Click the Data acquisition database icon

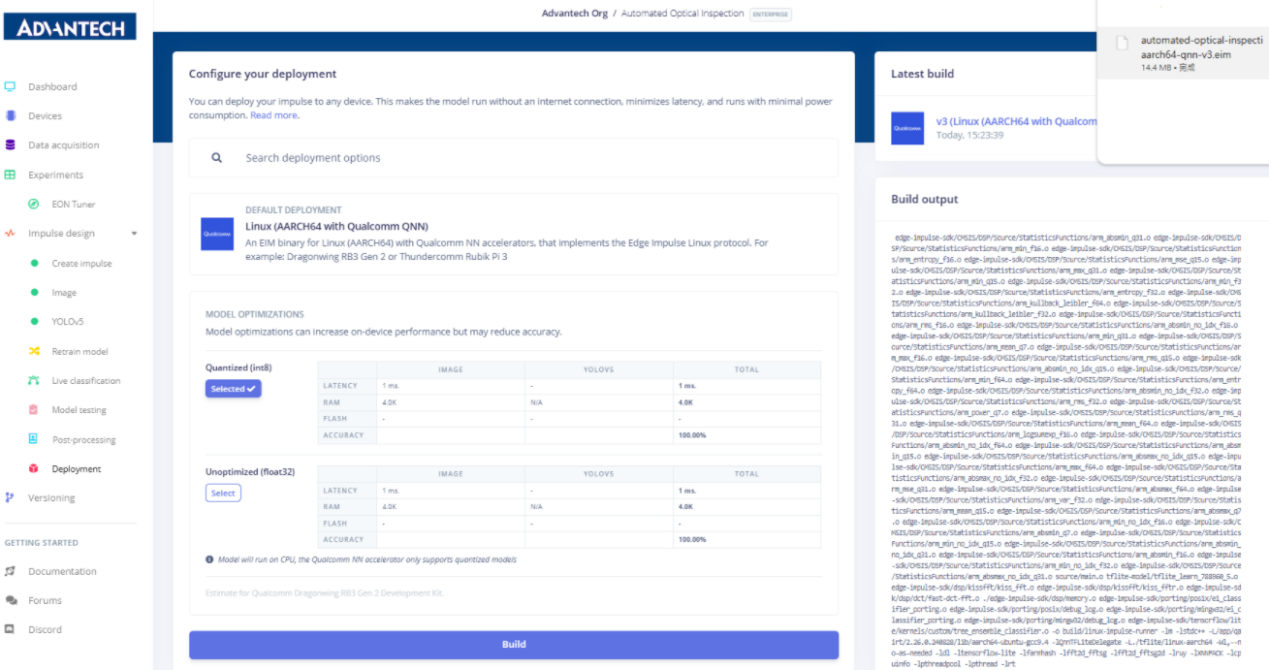pos(10,145)
